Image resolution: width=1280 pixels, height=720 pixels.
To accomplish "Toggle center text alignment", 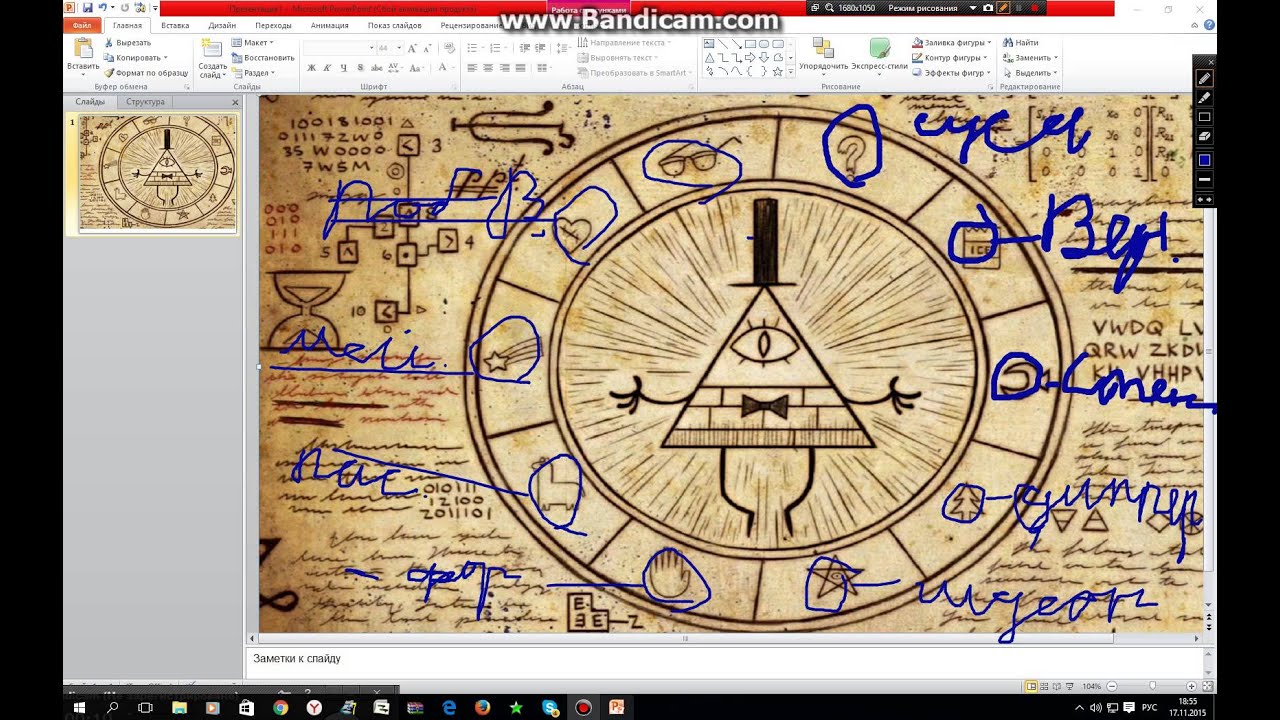I will (488, 68).
